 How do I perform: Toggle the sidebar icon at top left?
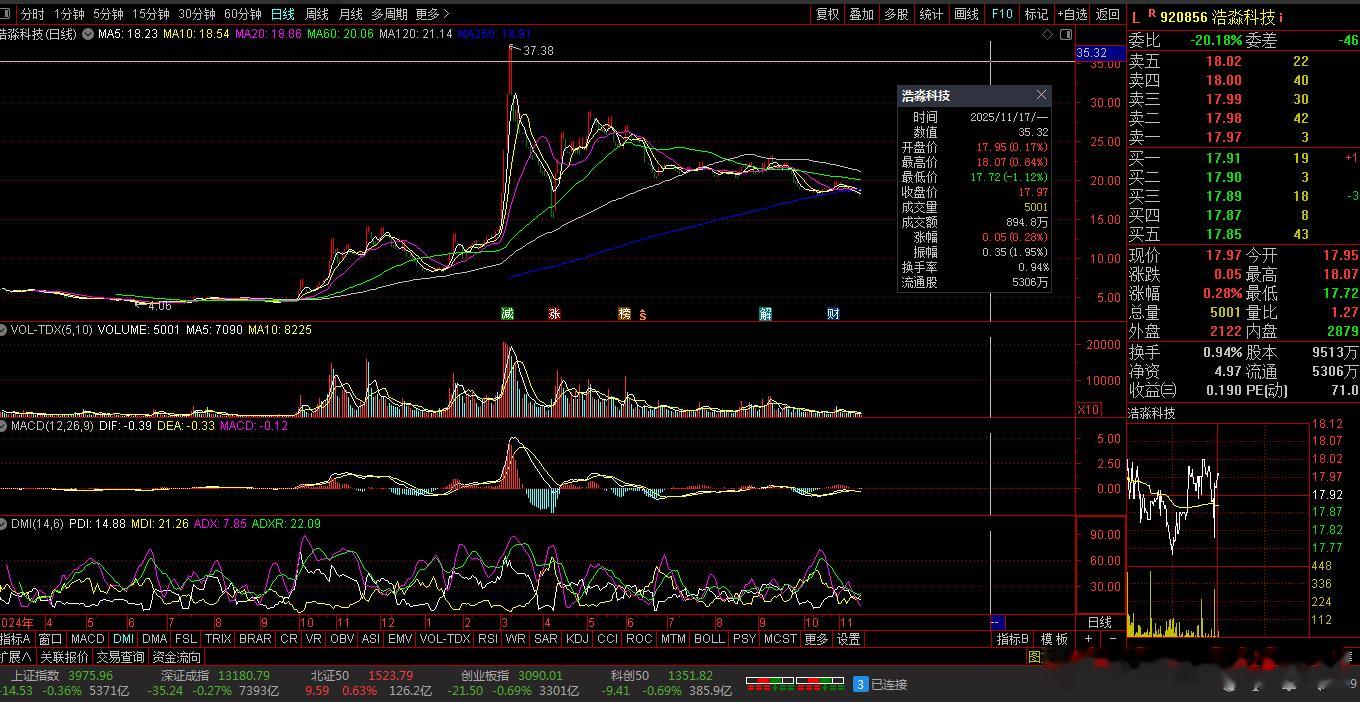[x=7, y=14]
